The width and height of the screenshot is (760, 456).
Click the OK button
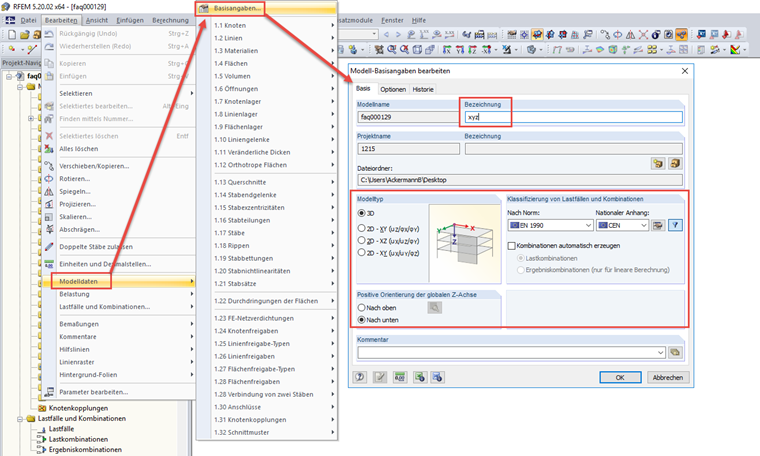coord(620,377)
